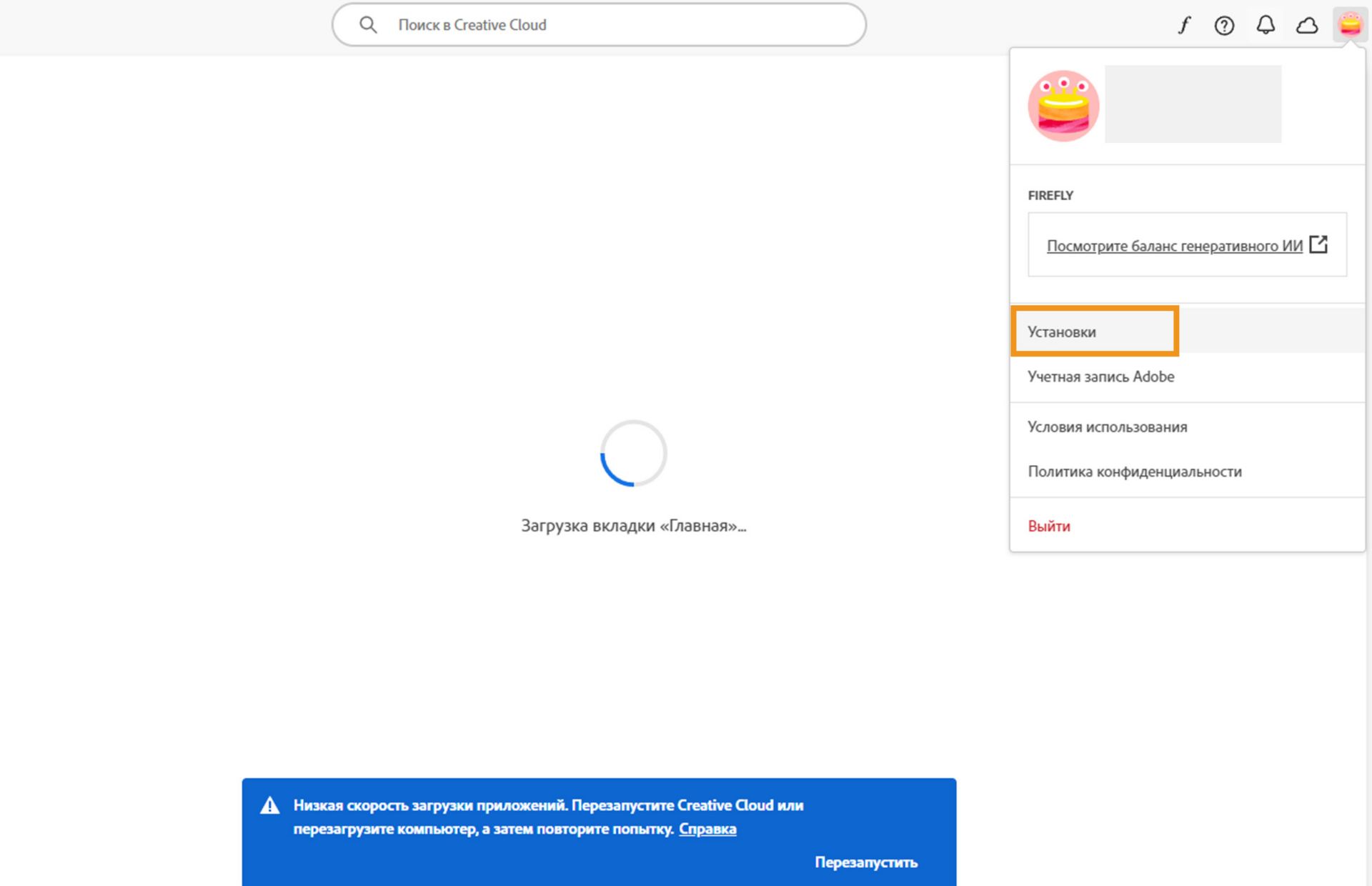Select "Условия использования" from the menu
Viewport: 1372px width, 886px height.
click(1107, 427)
